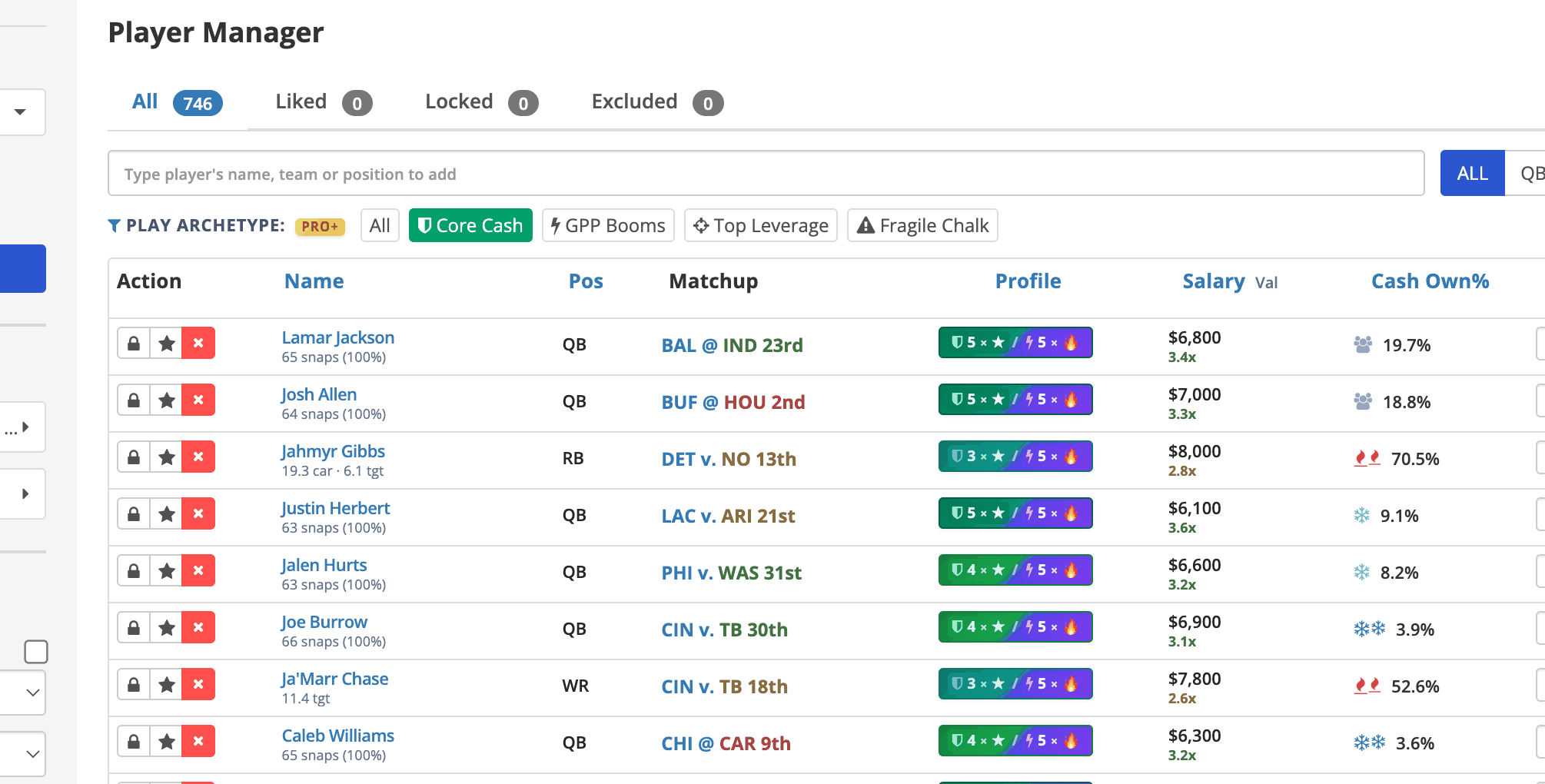
Task: Click Ja'Marr Chase's 52.6% ownership value
Action: [x=1414, y=686]
